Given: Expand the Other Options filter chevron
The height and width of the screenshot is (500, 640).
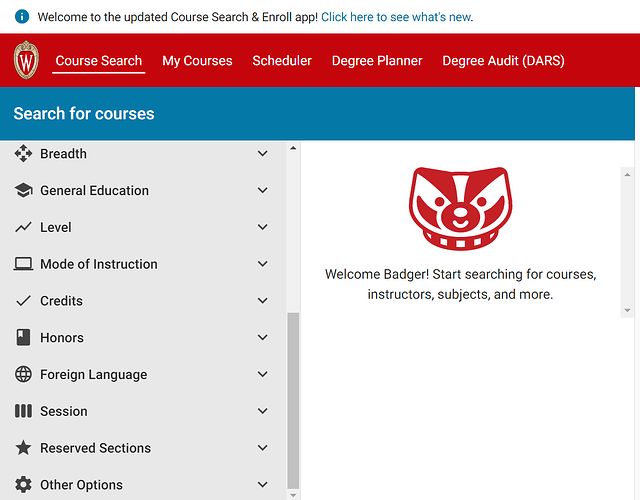Looking at the screenshot, I should (263, 484).
